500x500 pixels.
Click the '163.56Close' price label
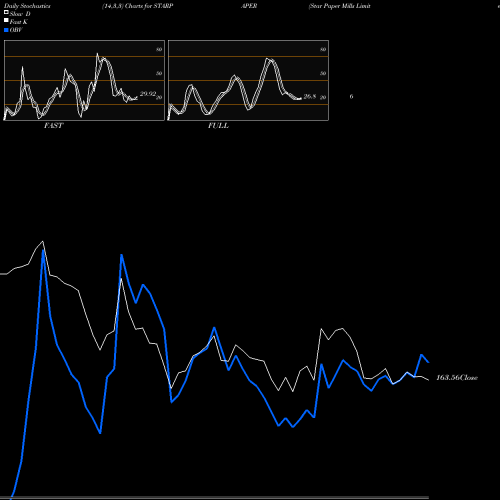coord(457,377)
